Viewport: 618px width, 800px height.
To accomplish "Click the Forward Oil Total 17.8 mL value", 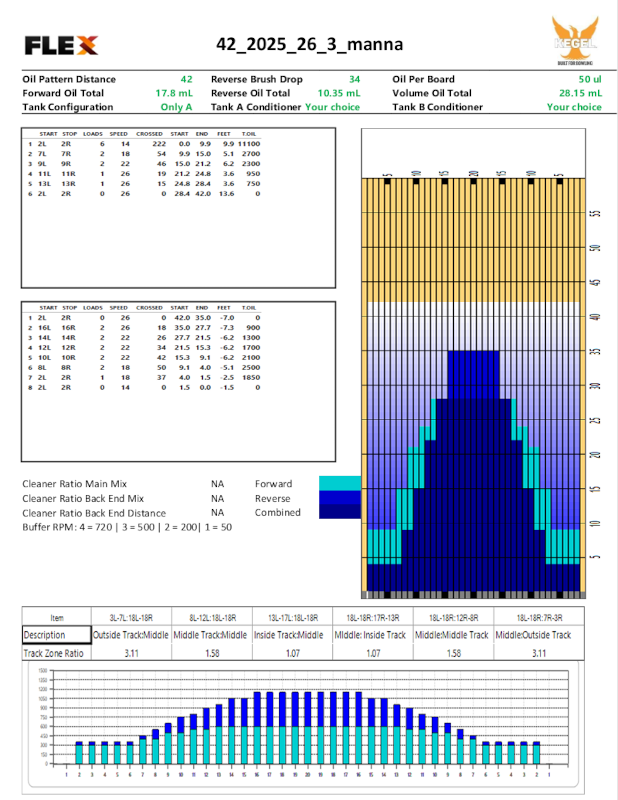I will tap(173, 93).
